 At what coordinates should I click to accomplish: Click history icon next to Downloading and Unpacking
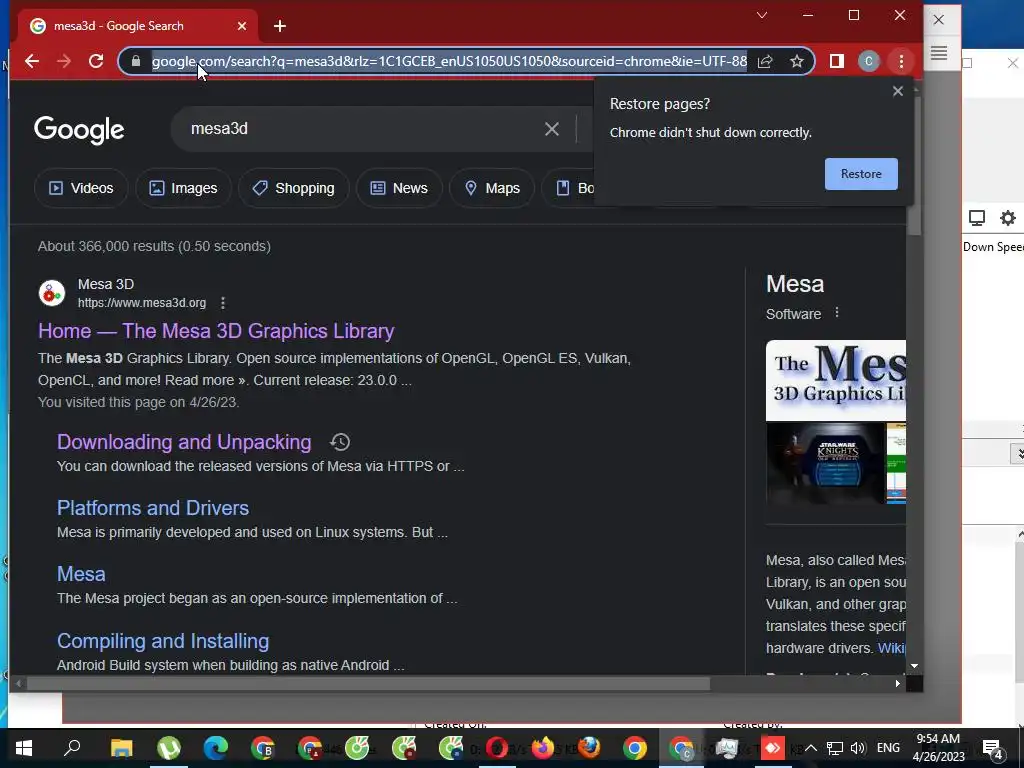pyautogui.click(x=340, y=442)
